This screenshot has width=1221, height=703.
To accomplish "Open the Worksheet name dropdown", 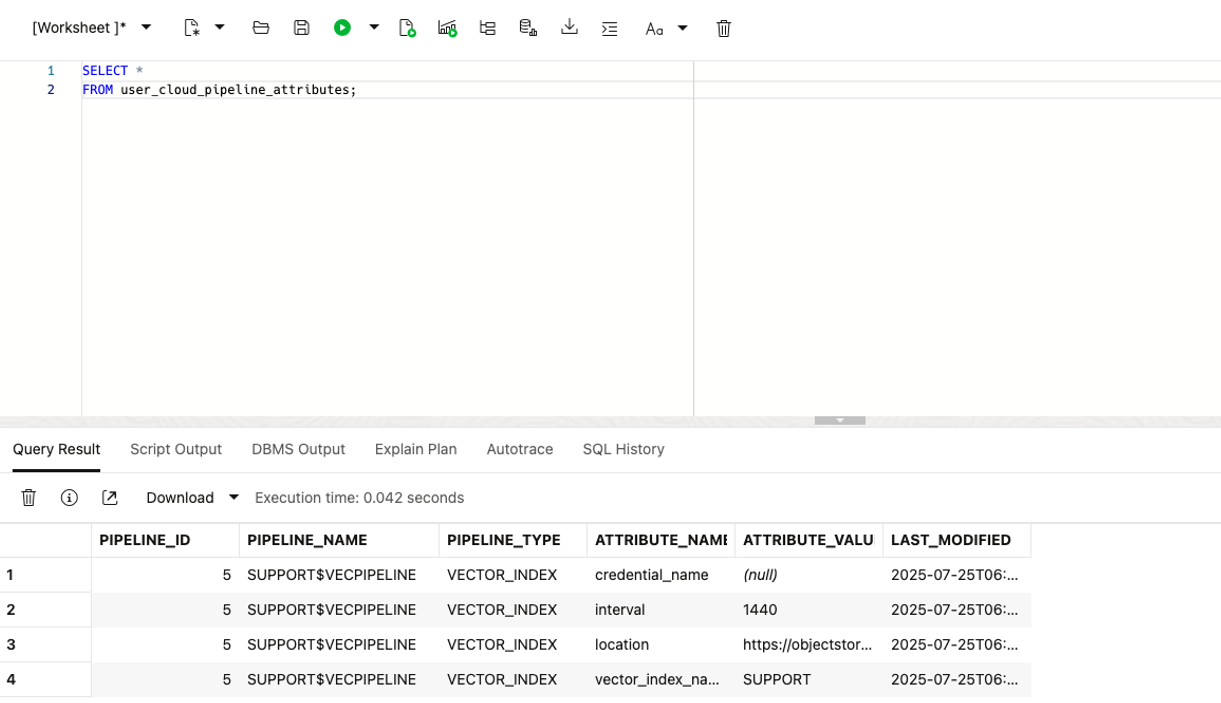I will tap(92, 28).
